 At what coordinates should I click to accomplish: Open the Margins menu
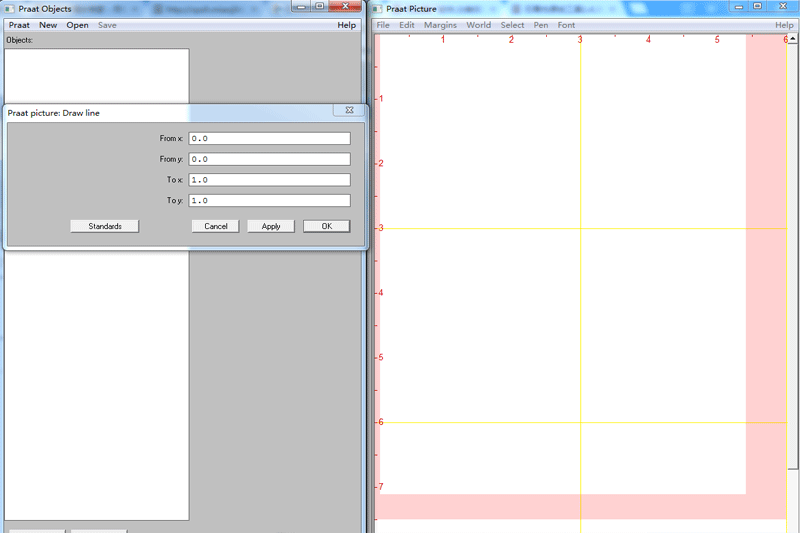point(439,25)
